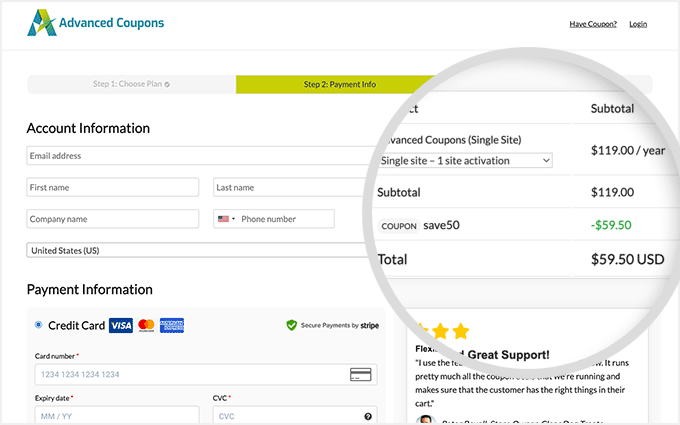Click the Email address field
The height and width of the screenshot is (425, 680).
pyautogui.click(x=200, y=156)
